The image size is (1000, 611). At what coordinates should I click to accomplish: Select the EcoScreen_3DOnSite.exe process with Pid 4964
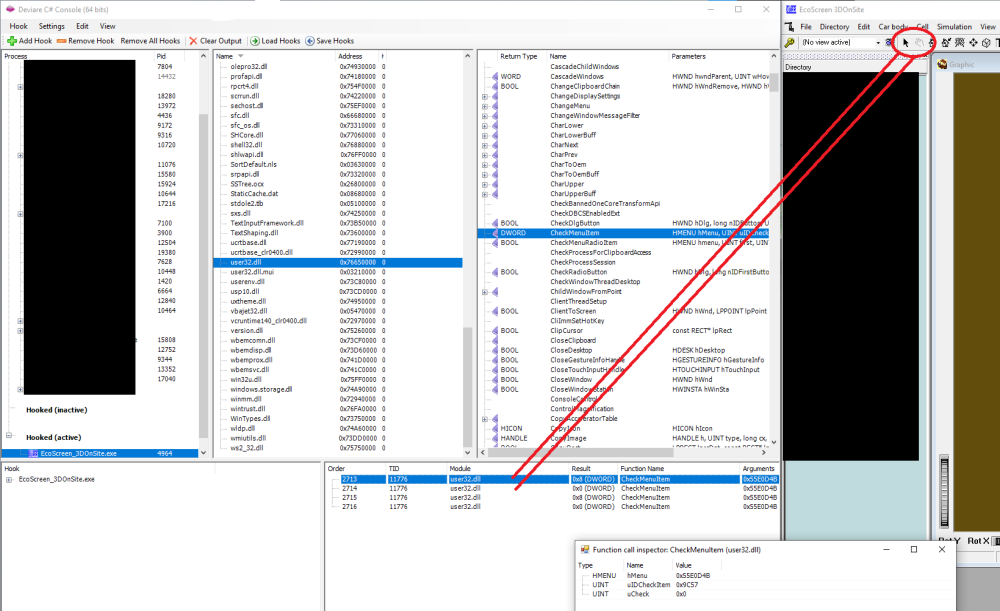pos(100,453)
